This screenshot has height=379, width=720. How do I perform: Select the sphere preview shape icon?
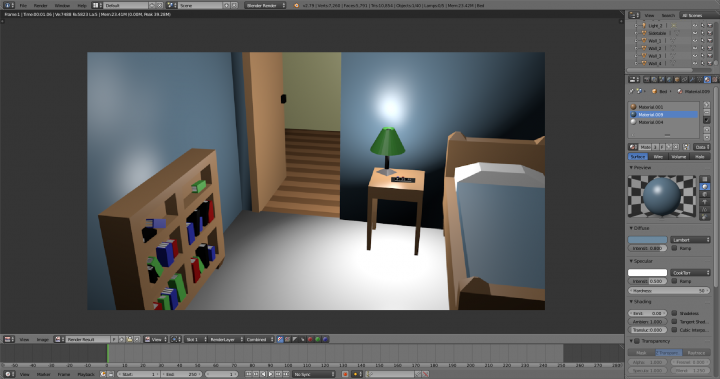click(705, 187)
